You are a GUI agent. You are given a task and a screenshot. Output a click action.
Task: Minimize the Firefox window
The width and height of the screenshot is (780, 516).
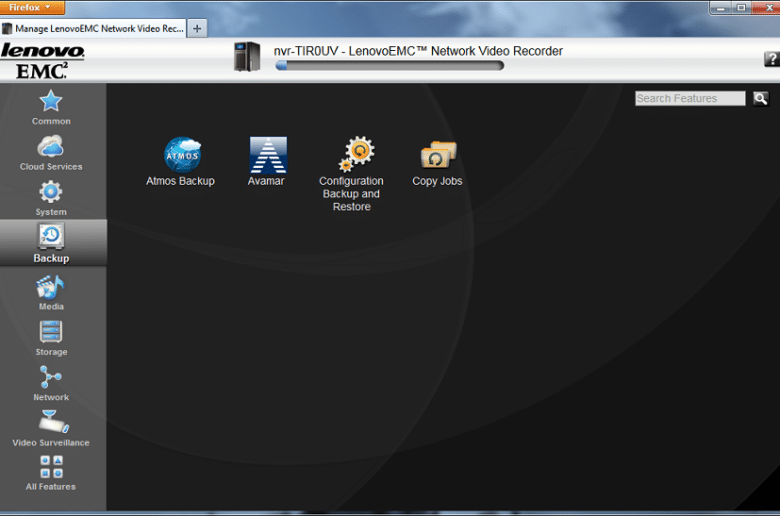coord(720,8)
